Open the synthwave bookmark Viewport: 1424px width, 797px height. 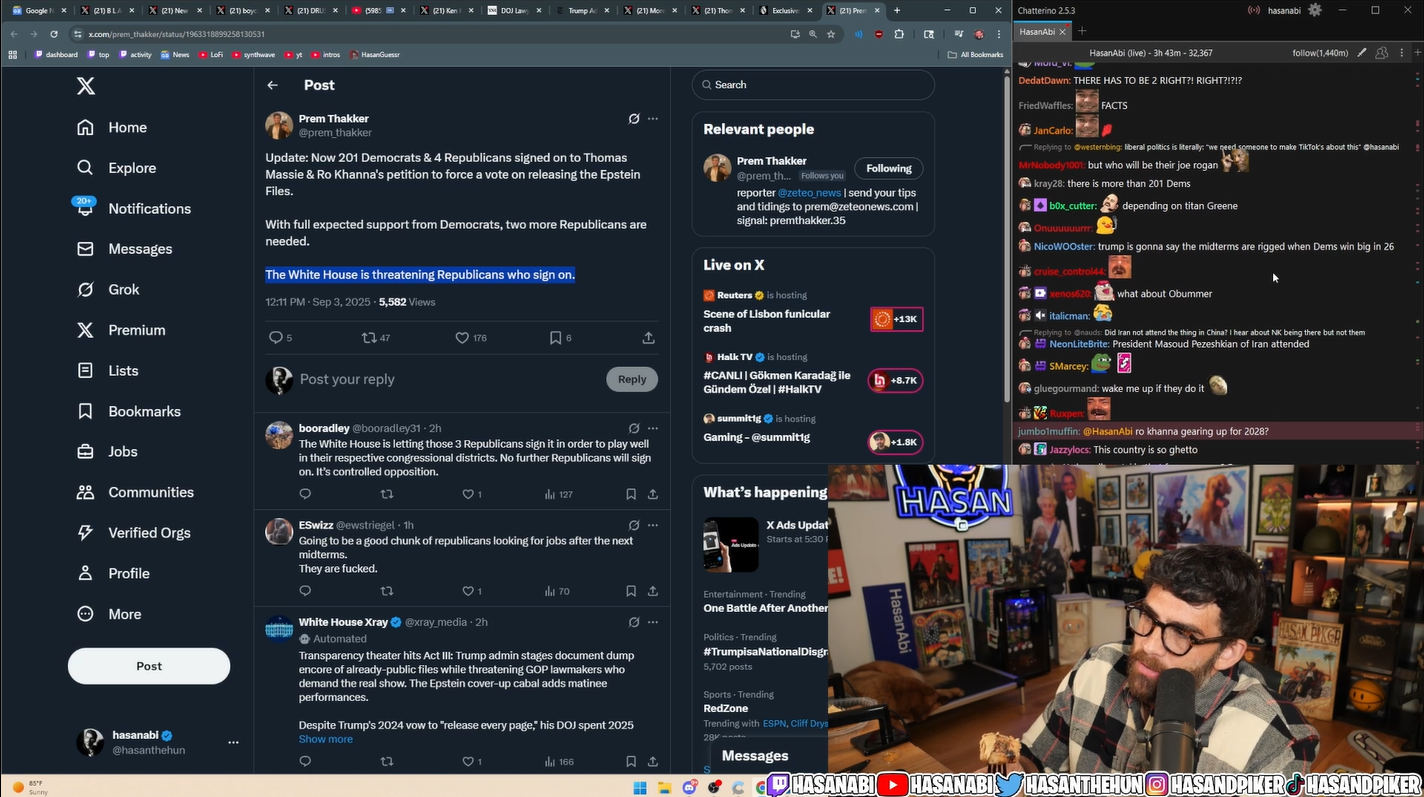coord(254,55)
